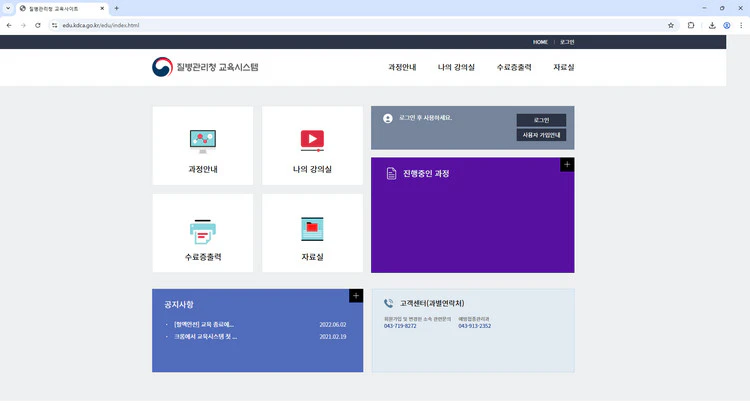Open 나의 강의실 video play icon
This screenshot has height=403, width=750.
coord(312,140)
